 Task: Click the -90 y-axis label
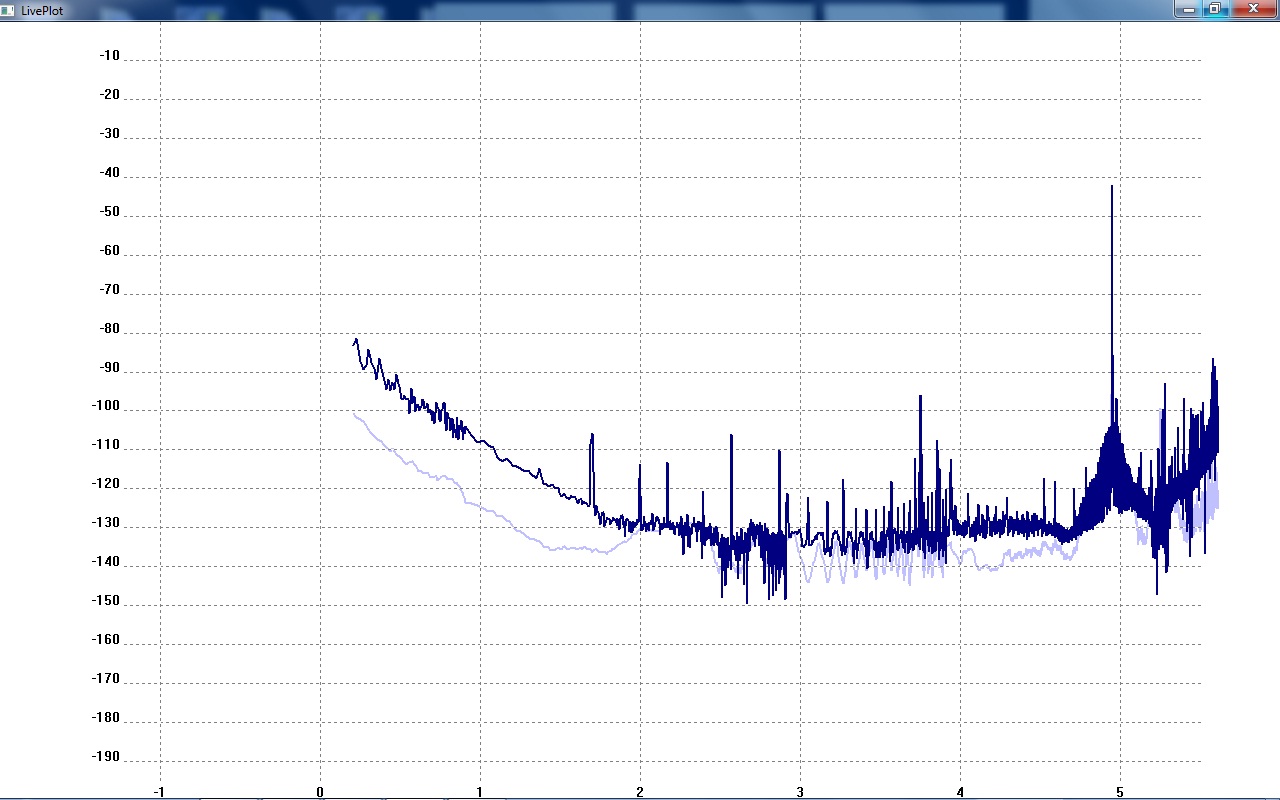[x=110, y=368]
